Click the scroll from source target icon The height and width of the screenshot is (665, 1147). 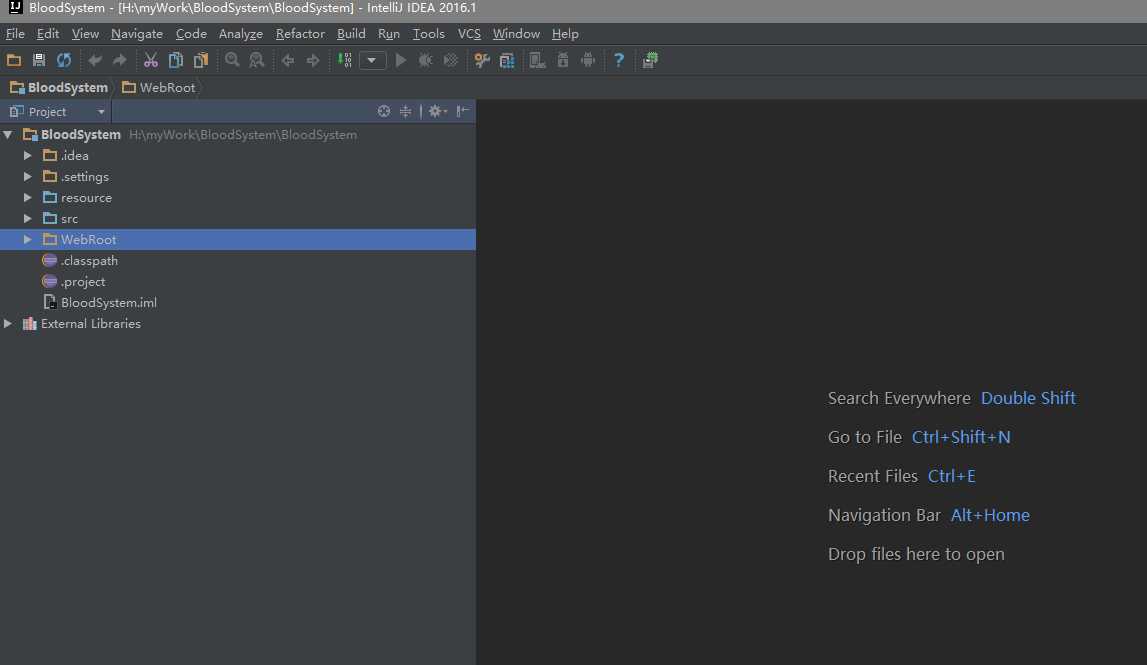(x=383, y=111)
